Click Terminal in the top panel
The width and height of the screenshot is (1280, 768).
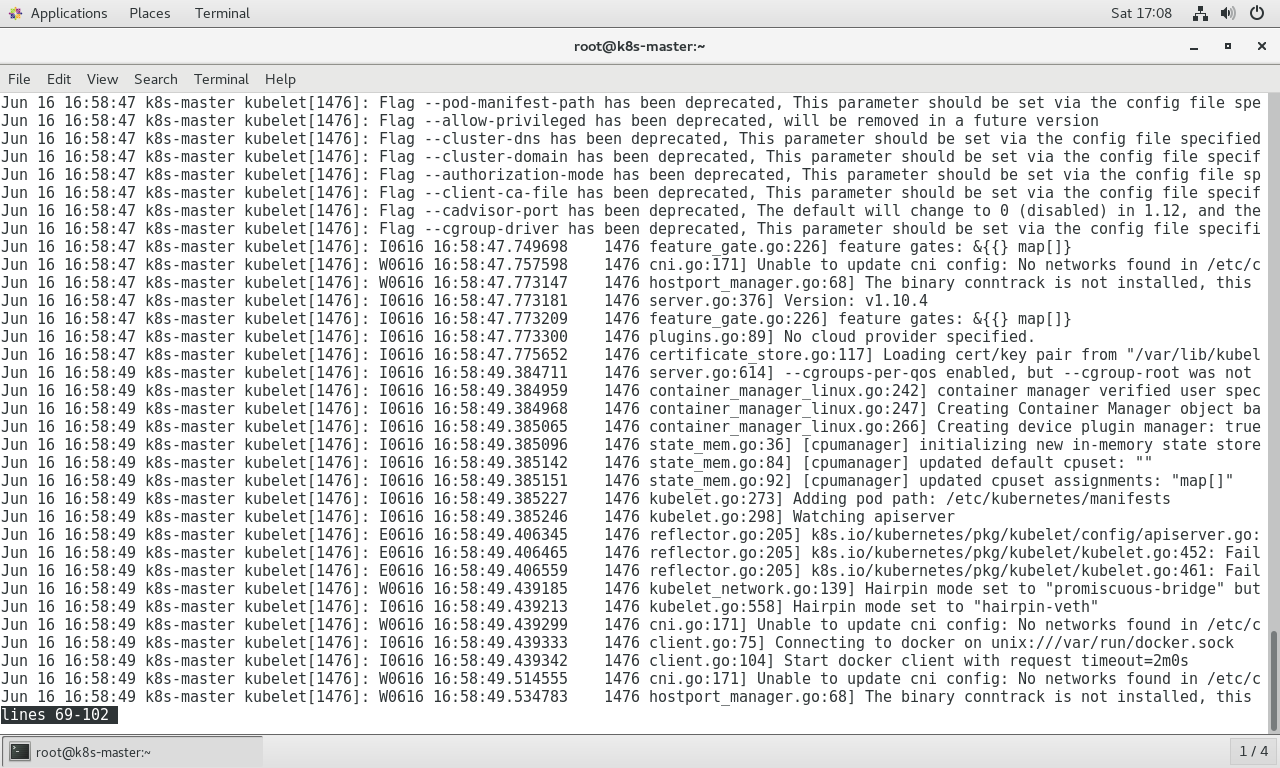coord(222,13)
